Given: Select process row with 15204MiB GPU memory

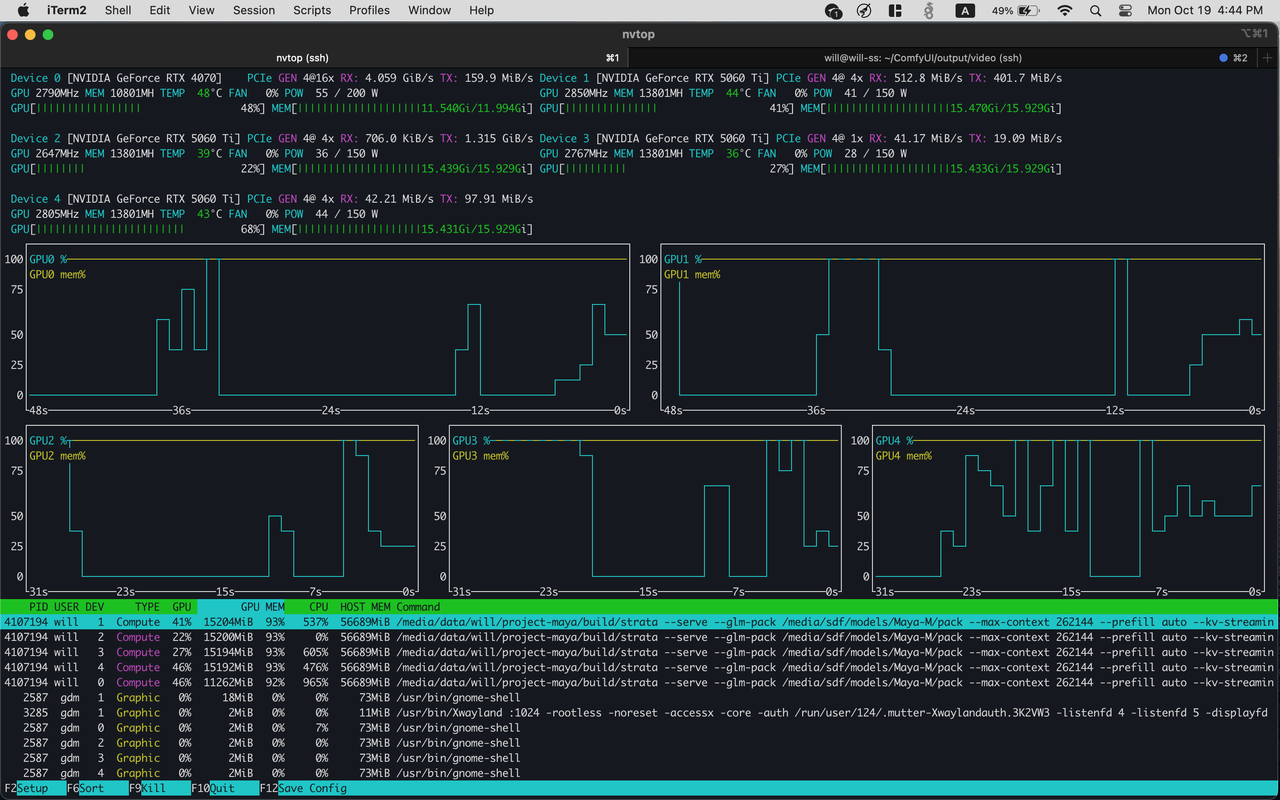Looking at the screenshot, I should click(x=640, y=622).
